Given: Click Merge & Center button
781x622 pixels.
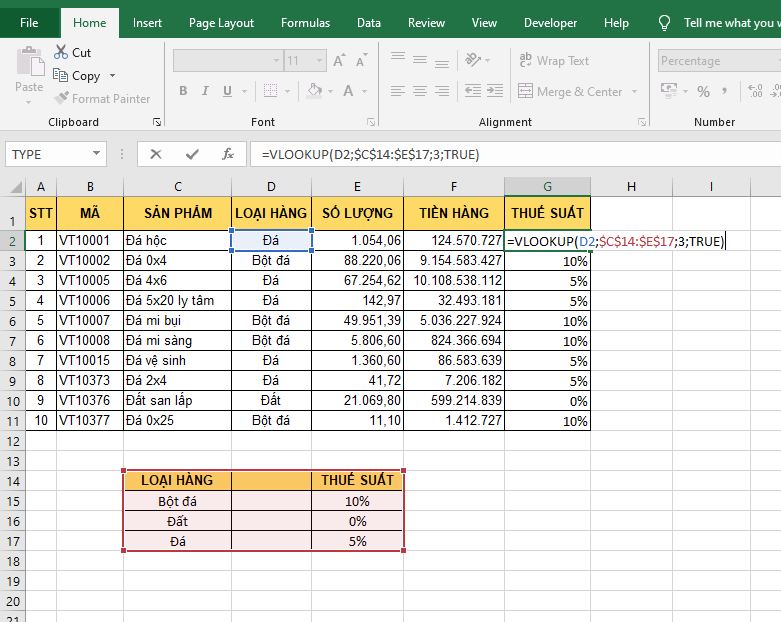Looking at the screenshot, I should pos(571,92).
